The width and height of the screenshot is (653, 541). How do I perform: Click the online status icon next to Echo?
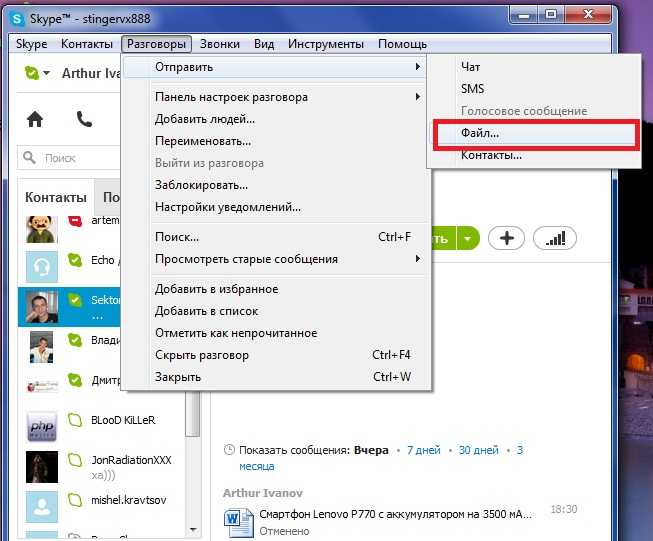click(75, 260)
